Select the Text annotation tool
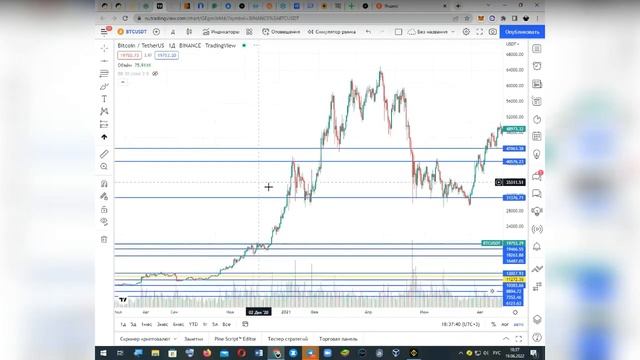The image size is (640, 360). (x=104, y=99)
